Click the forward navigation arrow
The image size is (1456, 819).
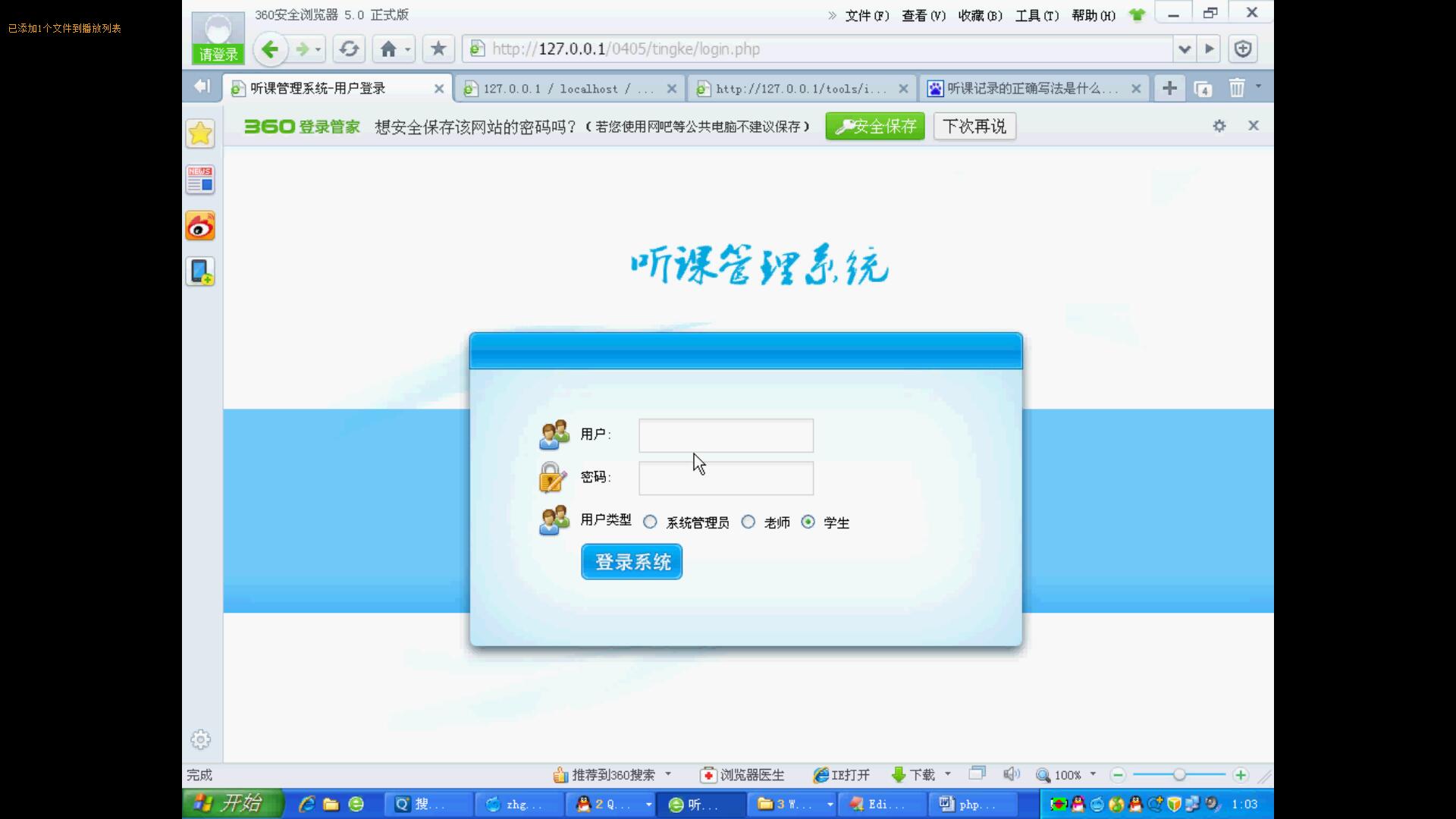302,49
